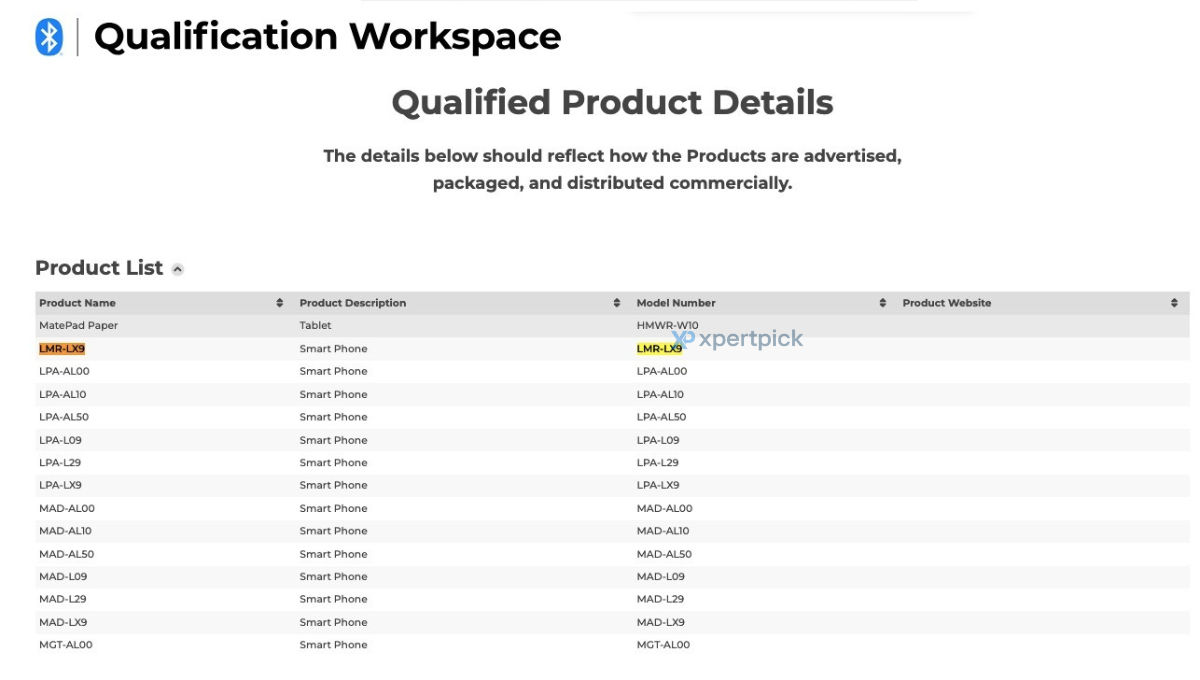Screen dimensions: 1200x680
Task: Click the Qualification Workspace title
Action: click(x=327, y=37)
